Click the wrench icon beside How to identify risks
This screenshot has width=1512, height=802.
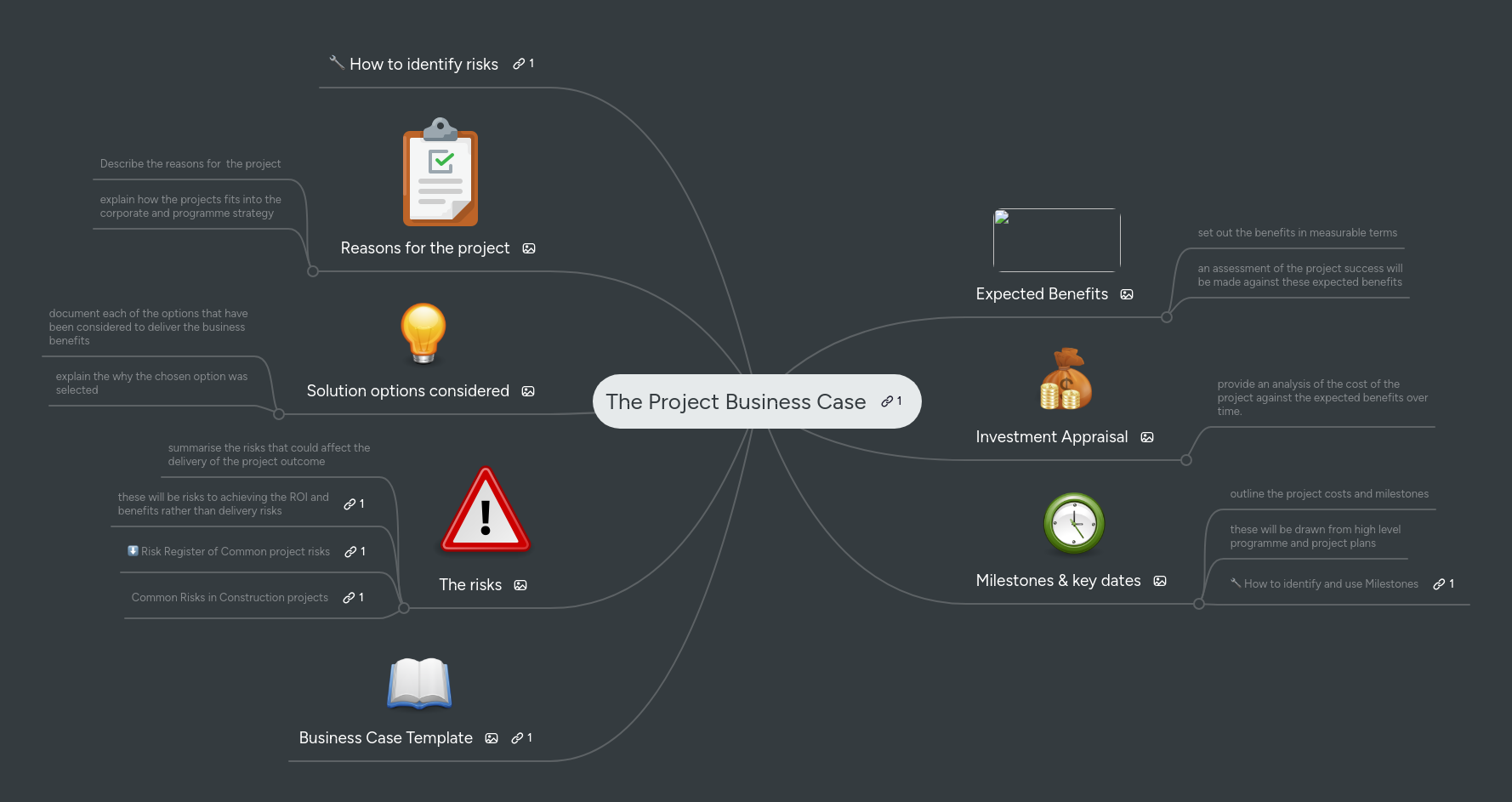(x=336, y=63)
